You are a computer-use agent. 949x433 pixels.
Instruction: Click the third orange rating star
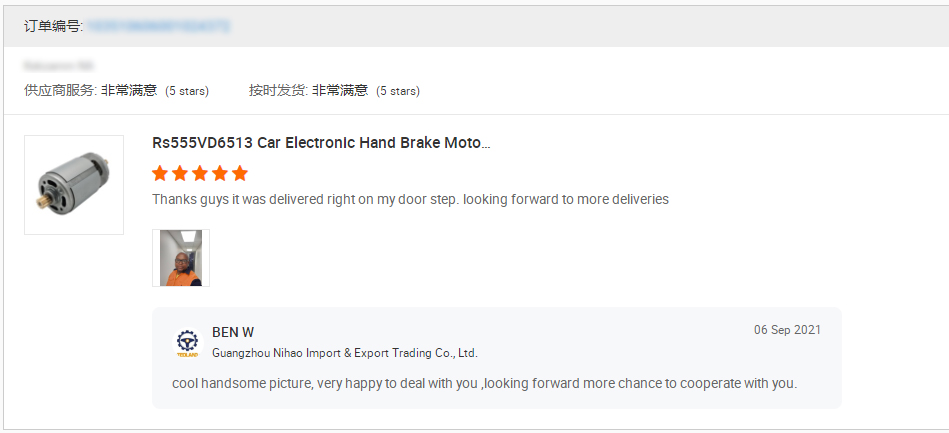(200, 173)
